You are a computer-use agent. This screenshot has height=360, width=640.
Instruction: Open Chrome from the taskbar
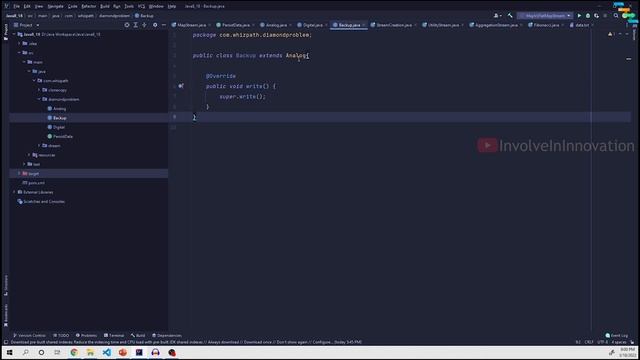(74, 352)
